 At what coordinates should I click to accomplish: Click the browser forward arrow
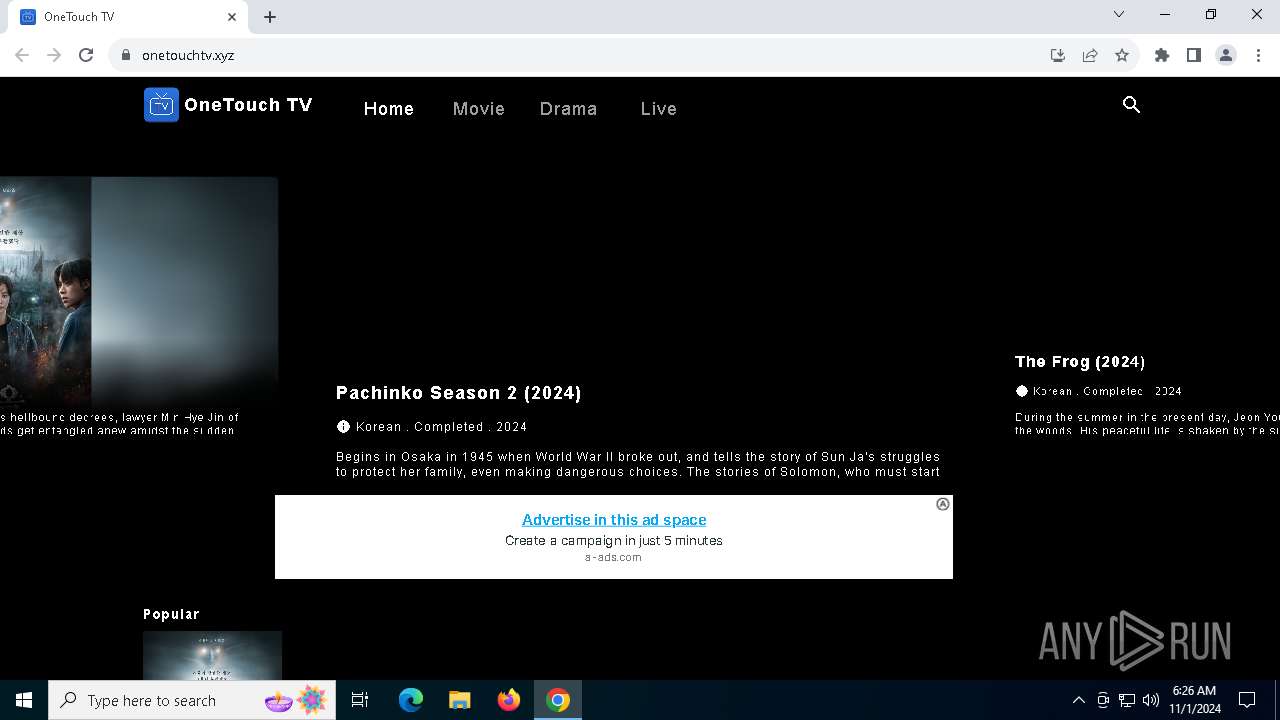(54, 55)
